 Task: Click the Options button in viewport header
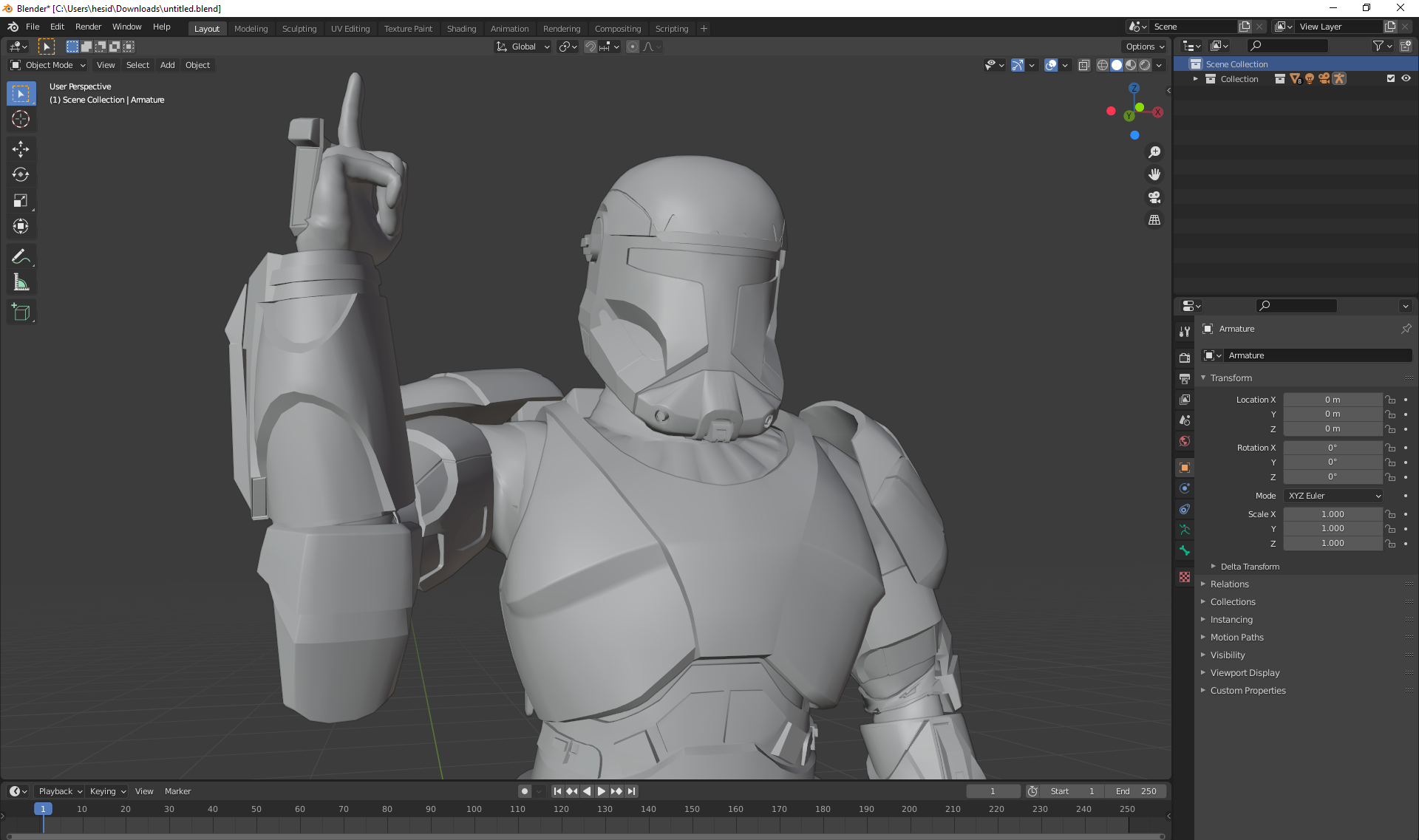(x=1144, y=47)
